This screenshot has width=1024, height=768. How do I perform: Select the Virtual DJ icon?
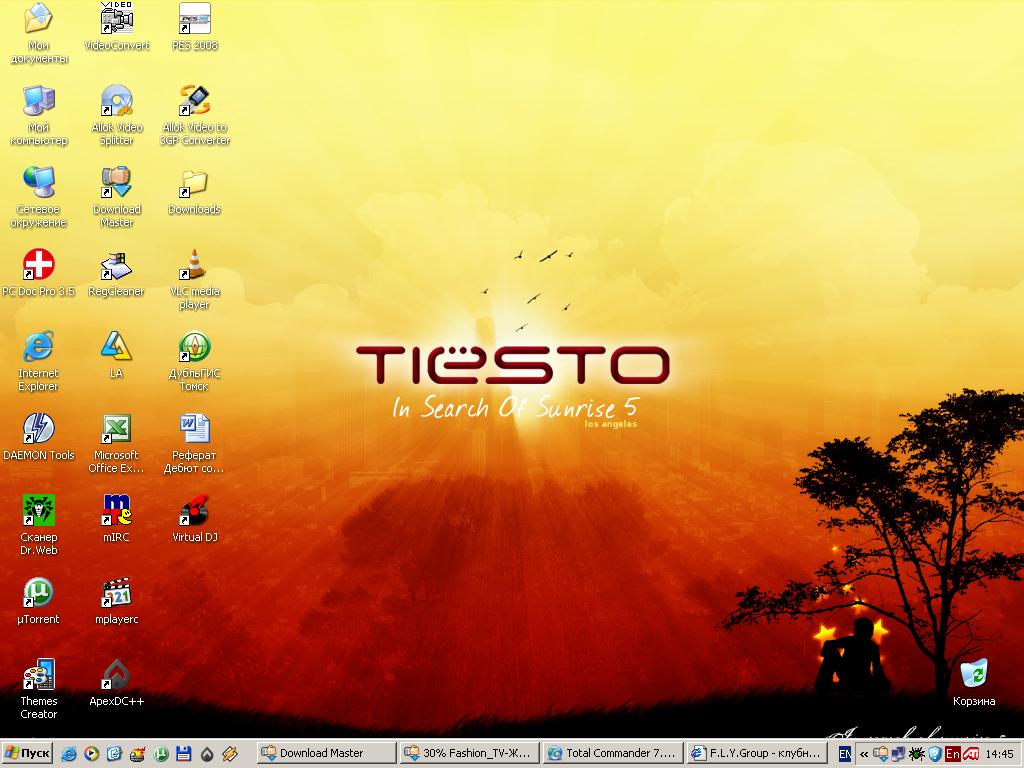[195, 519]
